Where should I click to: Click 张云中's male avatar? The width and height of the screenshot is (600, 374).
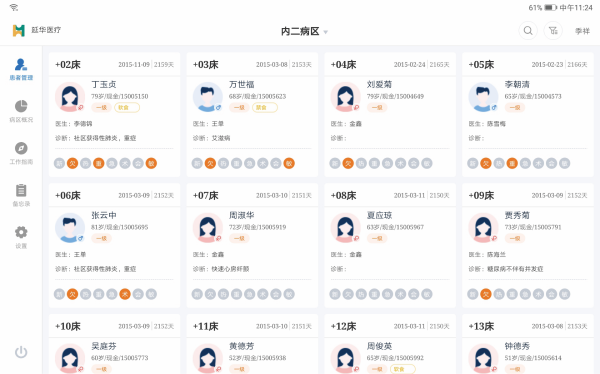point(70,228)
